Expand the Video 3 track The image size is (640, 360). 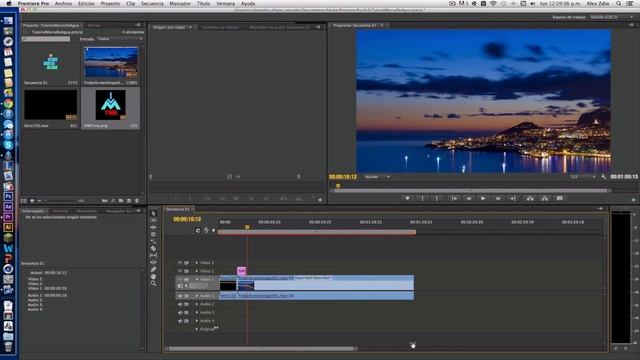[x=197, y=262]
